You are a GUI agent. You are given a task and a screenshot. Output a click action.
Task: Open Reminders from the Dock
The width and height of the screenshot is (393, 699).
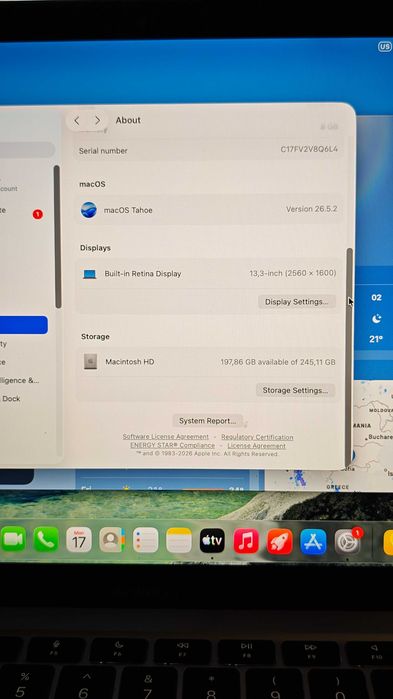point(146,540)
